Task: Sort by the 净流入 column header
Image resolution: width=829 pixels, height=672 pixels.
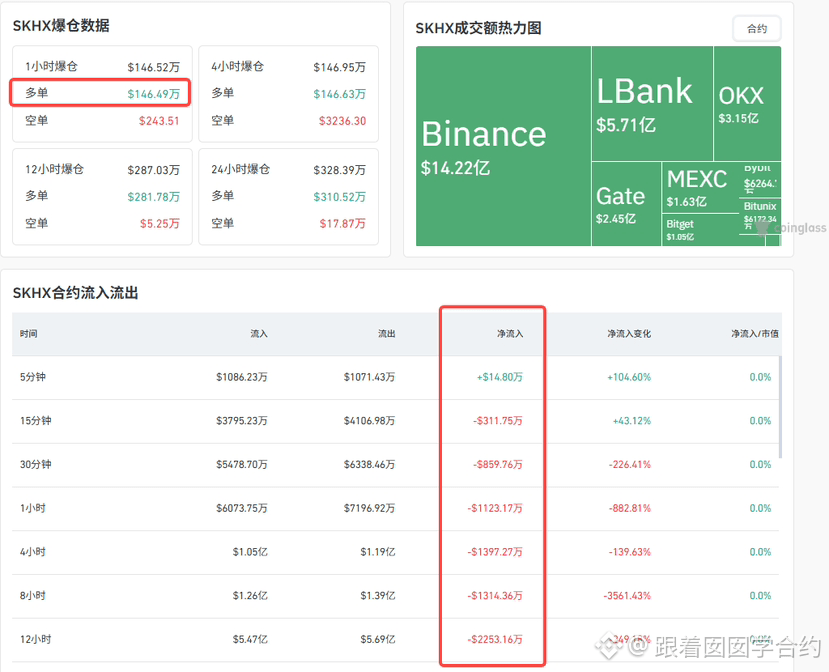Action: pyautogui.click(x=510, y=334)
